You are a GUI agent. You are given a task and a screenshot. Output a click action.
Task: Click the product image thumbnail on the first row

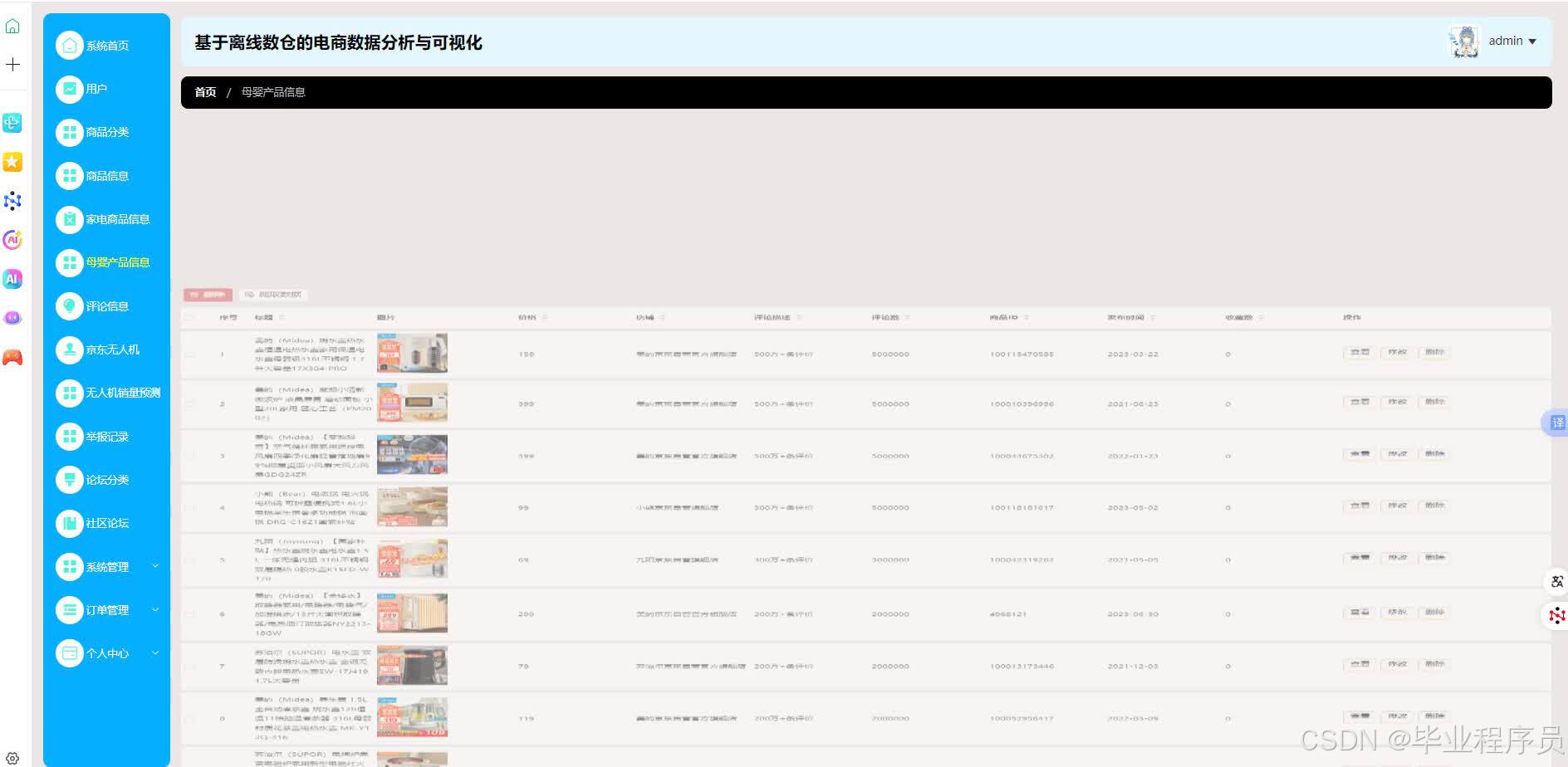411,353
